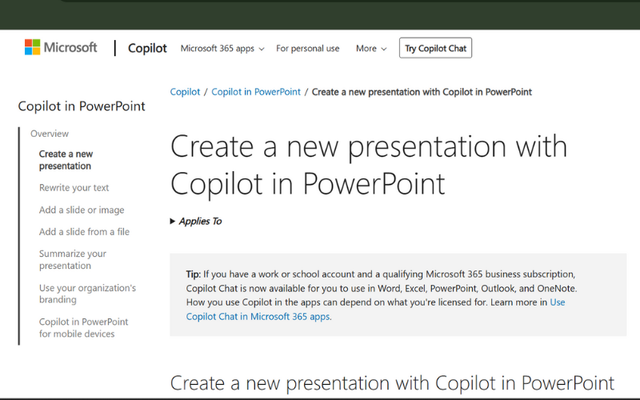Click the Microsoft logo
The image size is (640, 400).
tap(61, 47)
